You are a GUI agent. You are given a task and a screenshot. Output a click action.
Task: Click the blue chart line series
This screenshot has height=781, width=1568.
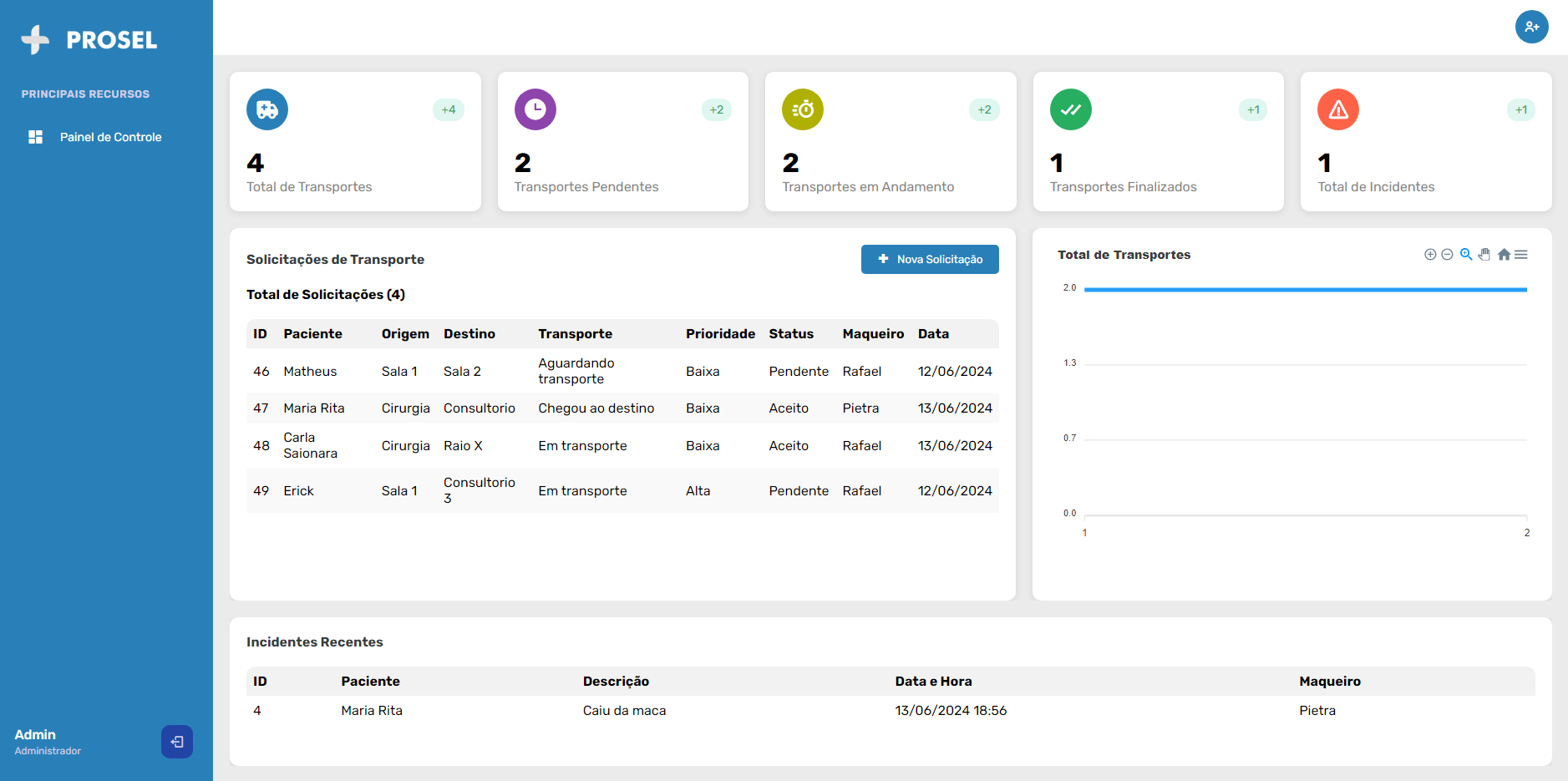(x=1306, y=290)
